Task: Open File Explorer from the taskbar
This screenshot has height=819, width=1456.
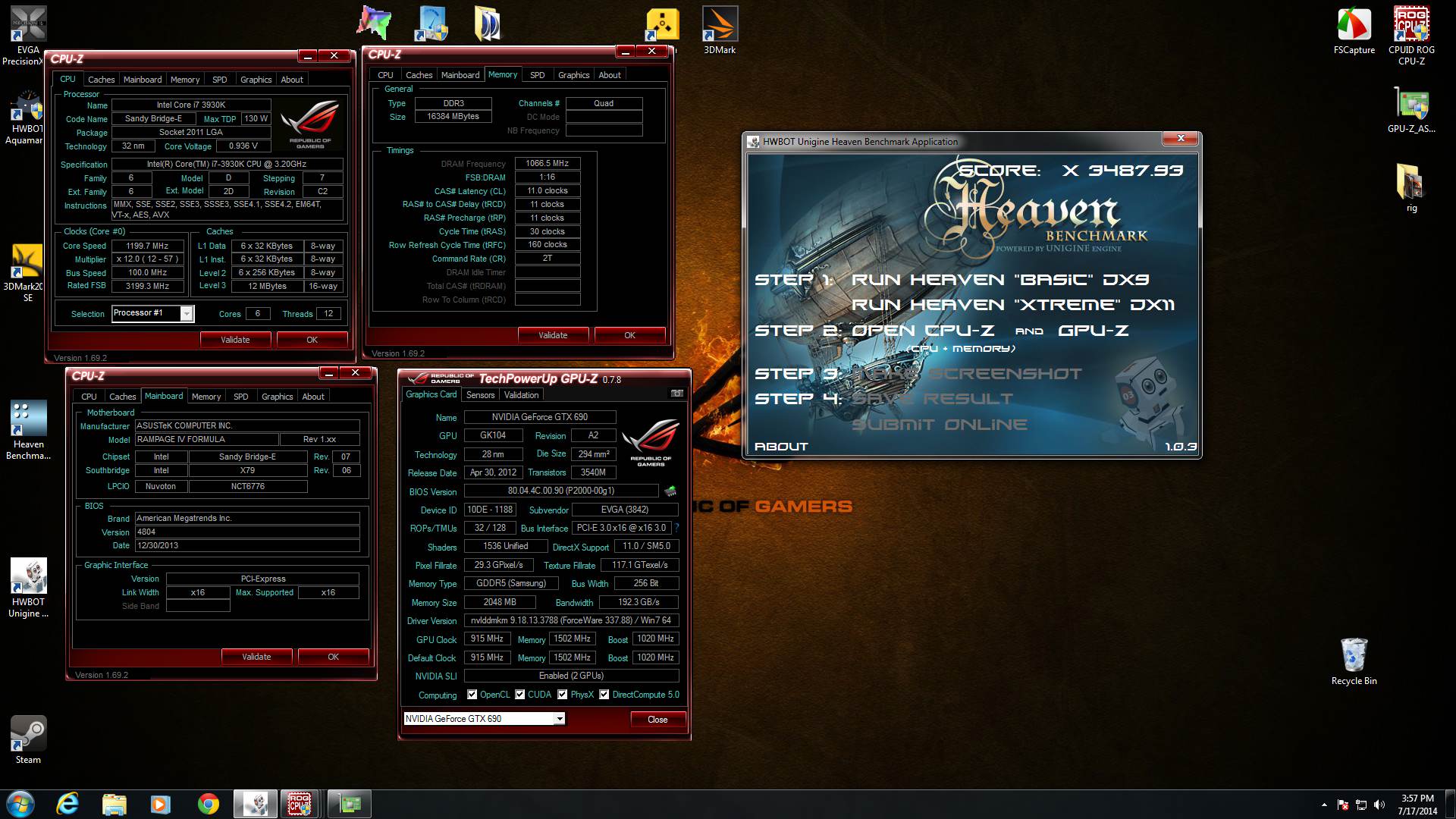Action: point(114,804)
